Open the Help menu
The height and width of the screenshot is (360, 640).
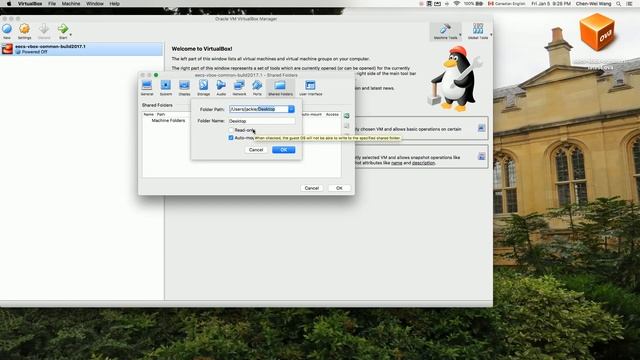click(x=115, y=4)
